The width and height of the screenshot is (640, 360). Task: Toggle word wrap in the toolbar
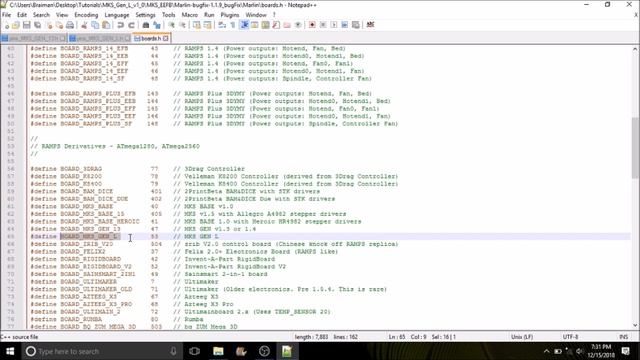pos(222,25)
